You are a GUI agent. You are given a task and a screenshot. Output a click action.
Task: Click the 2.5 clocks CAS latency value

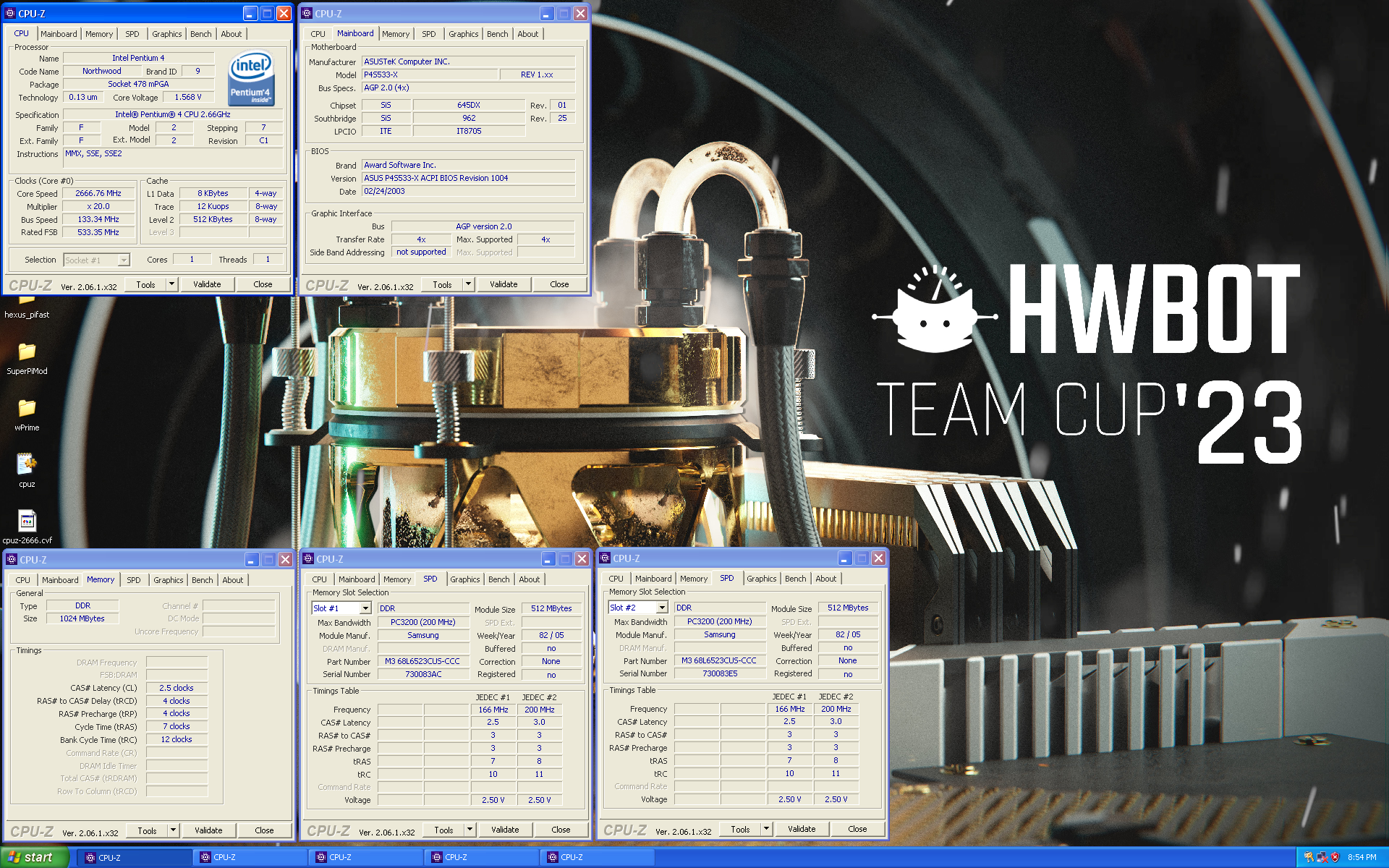coord(177,688)
